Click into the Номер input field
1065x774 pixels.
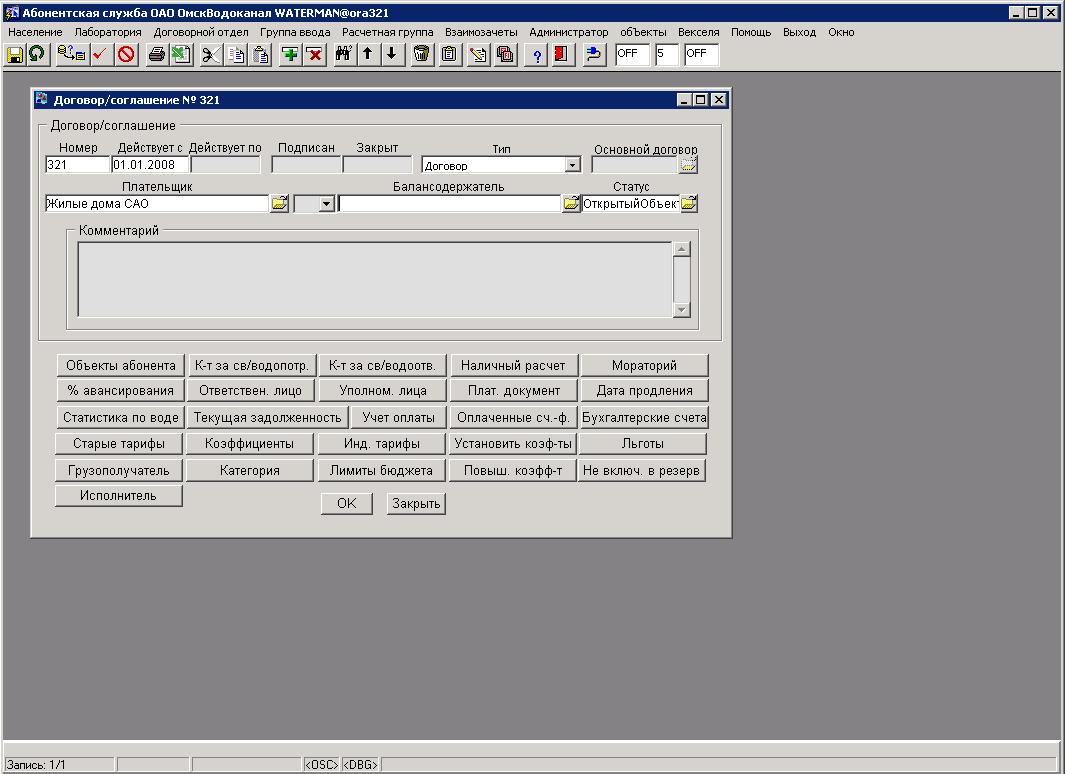(x=77, y=165)
